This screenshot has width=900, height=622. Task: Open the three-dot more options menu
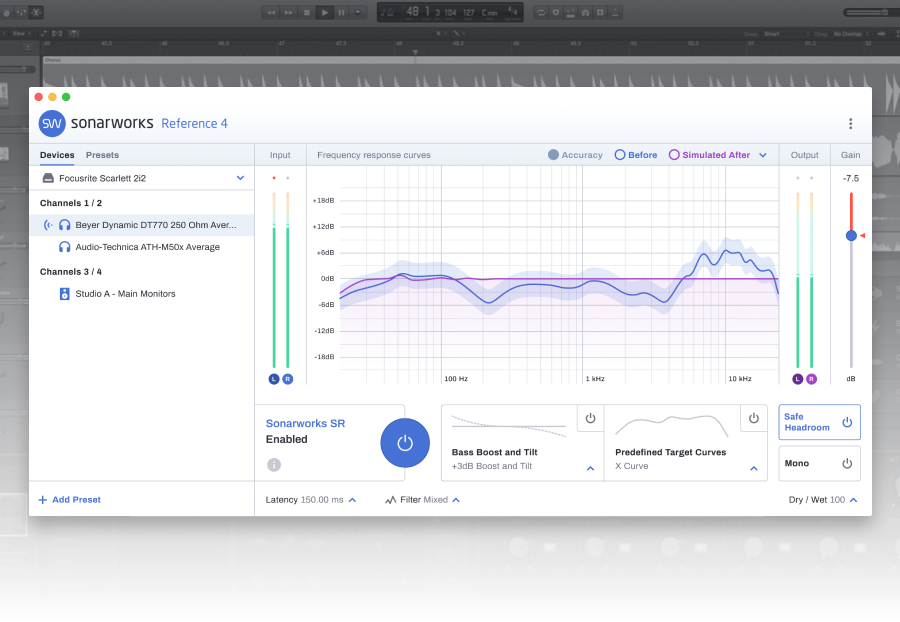850,123
